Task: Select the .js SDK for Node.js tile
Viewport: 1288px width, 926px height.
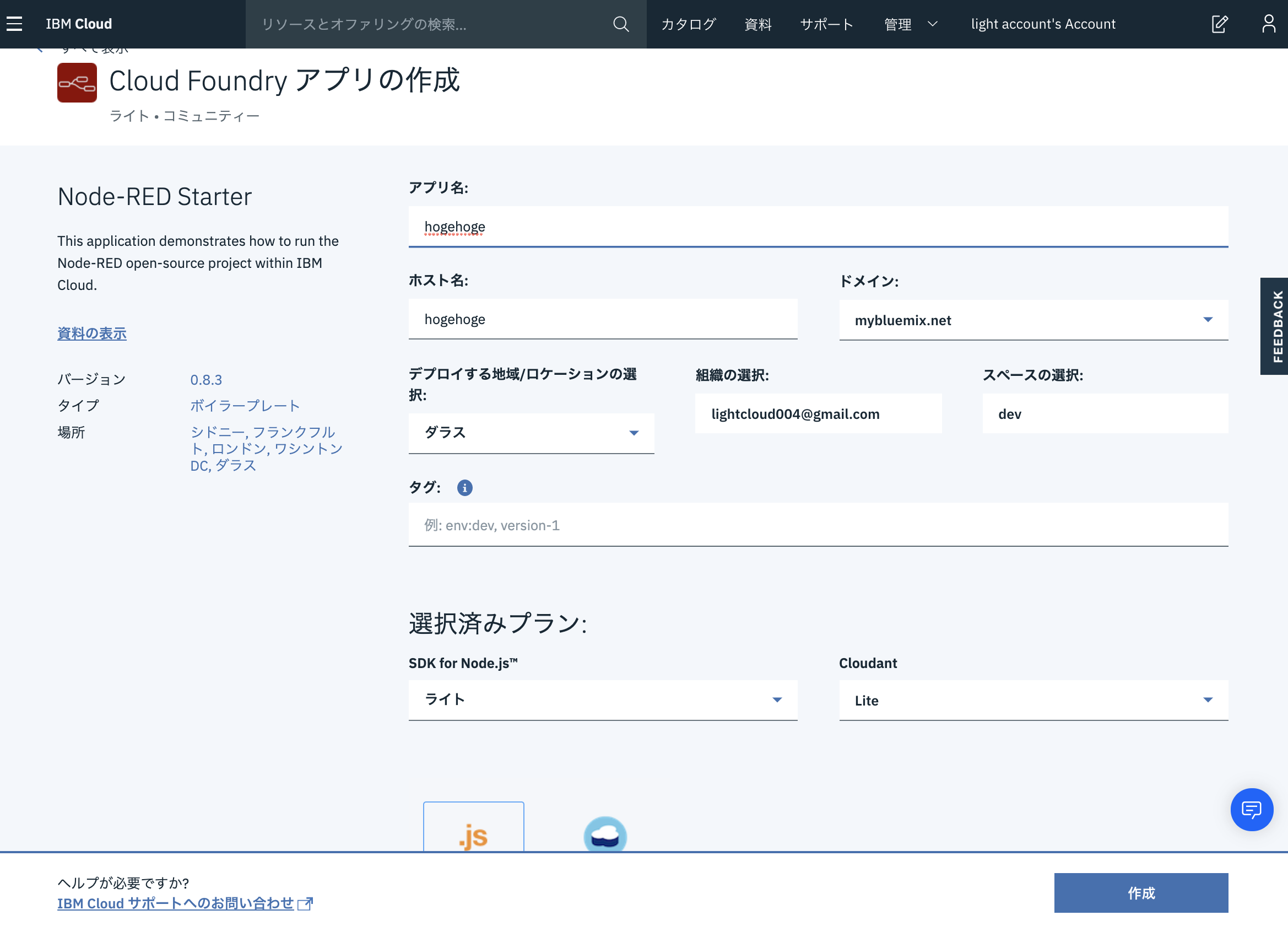Action: pos(474,827)
